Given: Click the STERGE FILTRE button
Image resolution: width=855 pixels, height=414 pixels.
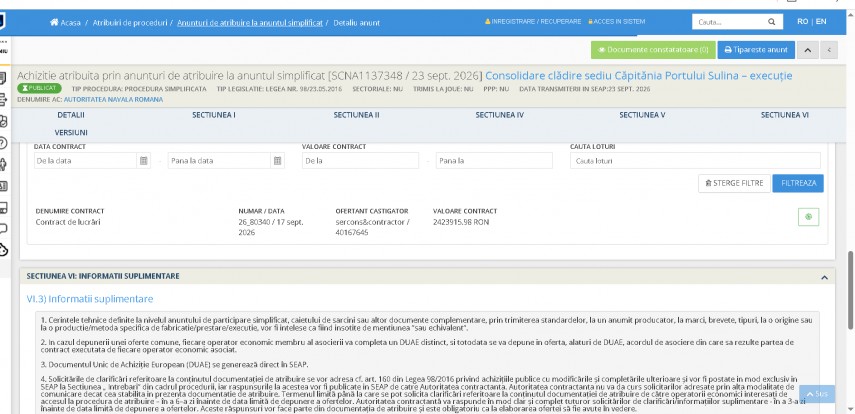Looking at the screenshot, I should coord(734,183).
